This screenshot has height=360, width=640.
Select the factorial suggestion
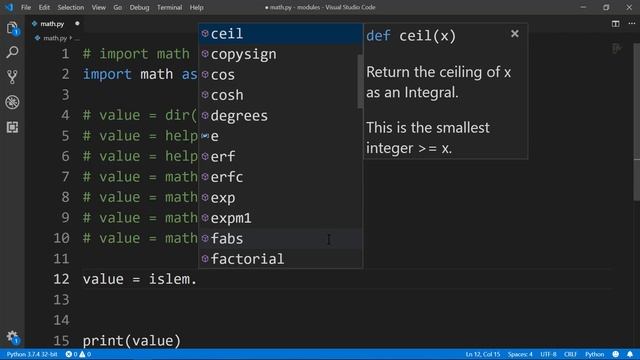click(x=280, y=259)
